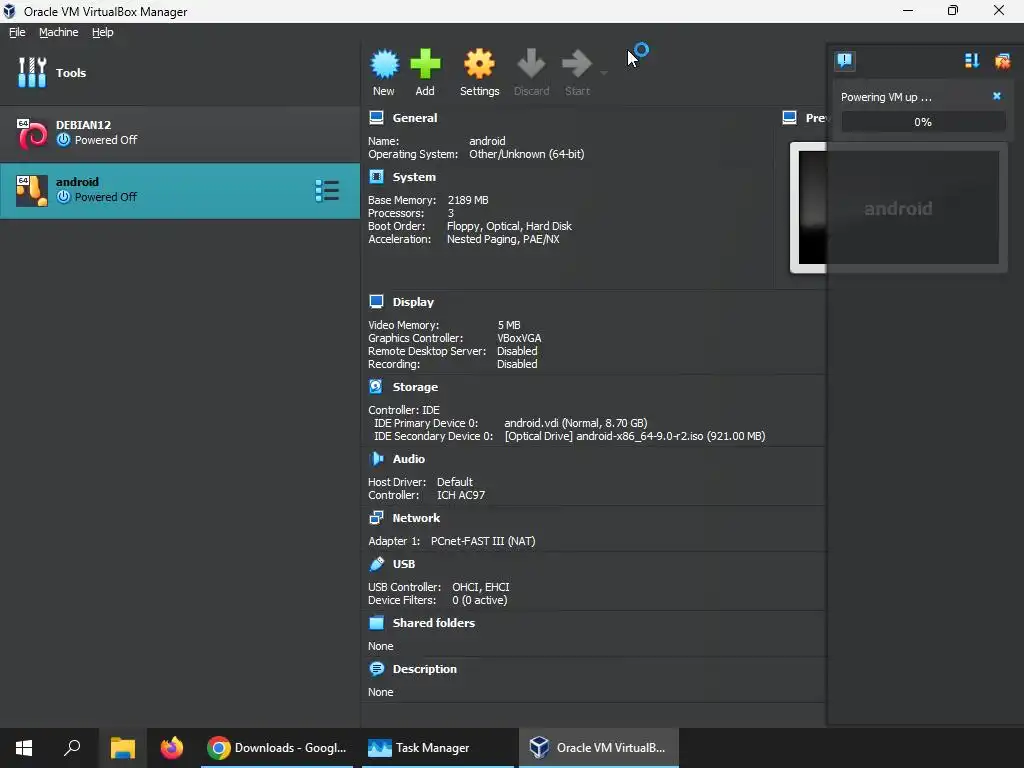The image size is (1024, 768).
Task: Open the Machine menu
Action: [59, 32]
